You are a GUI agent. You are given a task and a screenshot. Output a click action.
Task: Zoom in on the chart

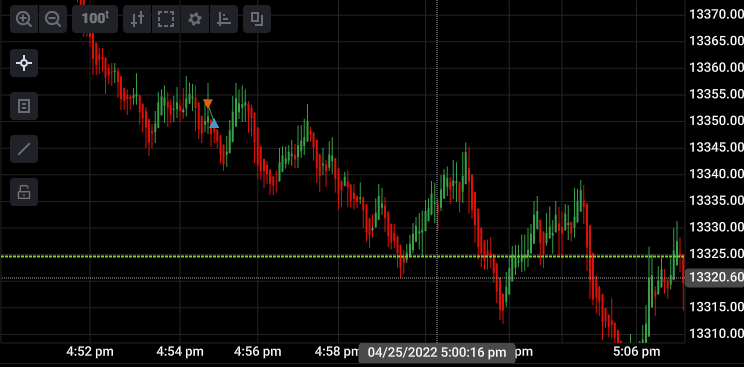[x=24, y=19]
